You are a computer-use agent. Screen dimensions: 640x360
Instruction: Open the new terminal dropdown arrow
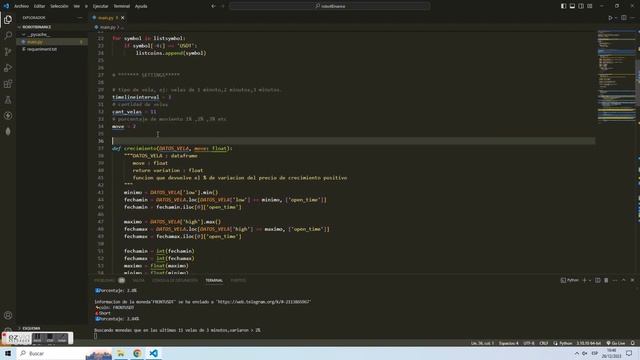pos(590,280)
